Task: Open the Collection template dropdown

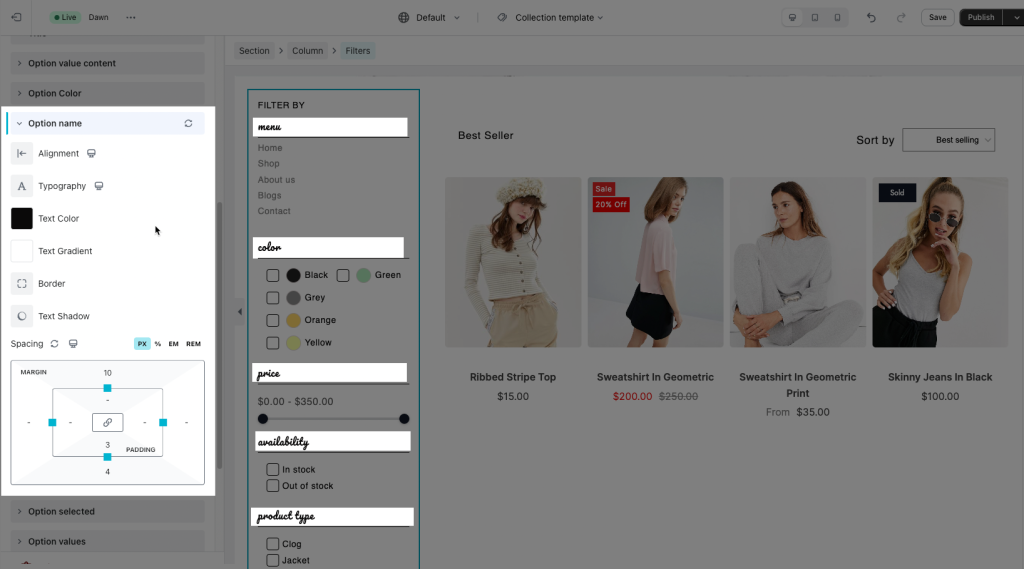Action: click(x=558, y=18)
